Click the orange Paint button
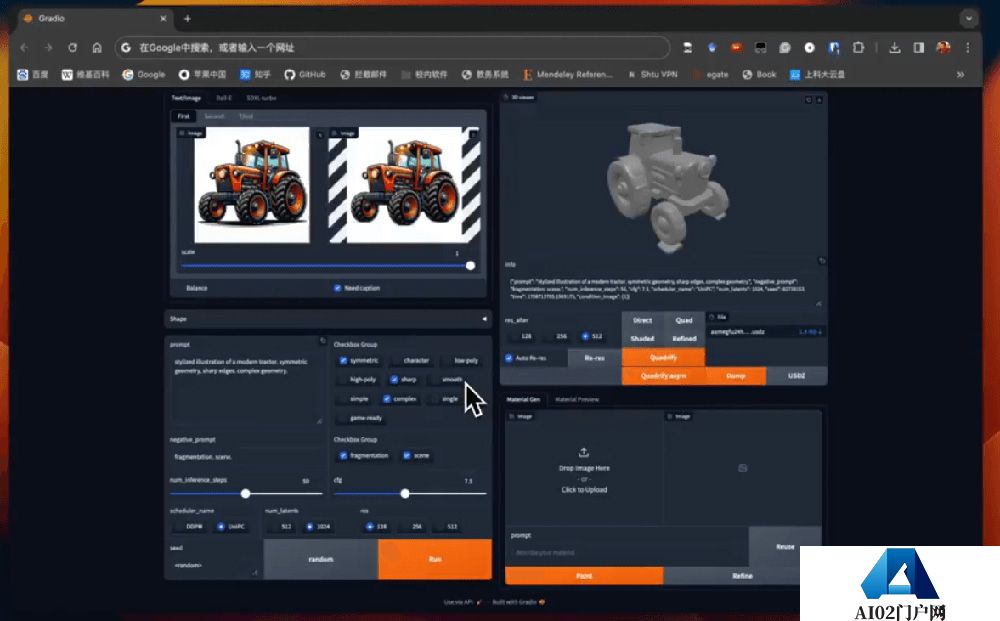 (584, 576)
